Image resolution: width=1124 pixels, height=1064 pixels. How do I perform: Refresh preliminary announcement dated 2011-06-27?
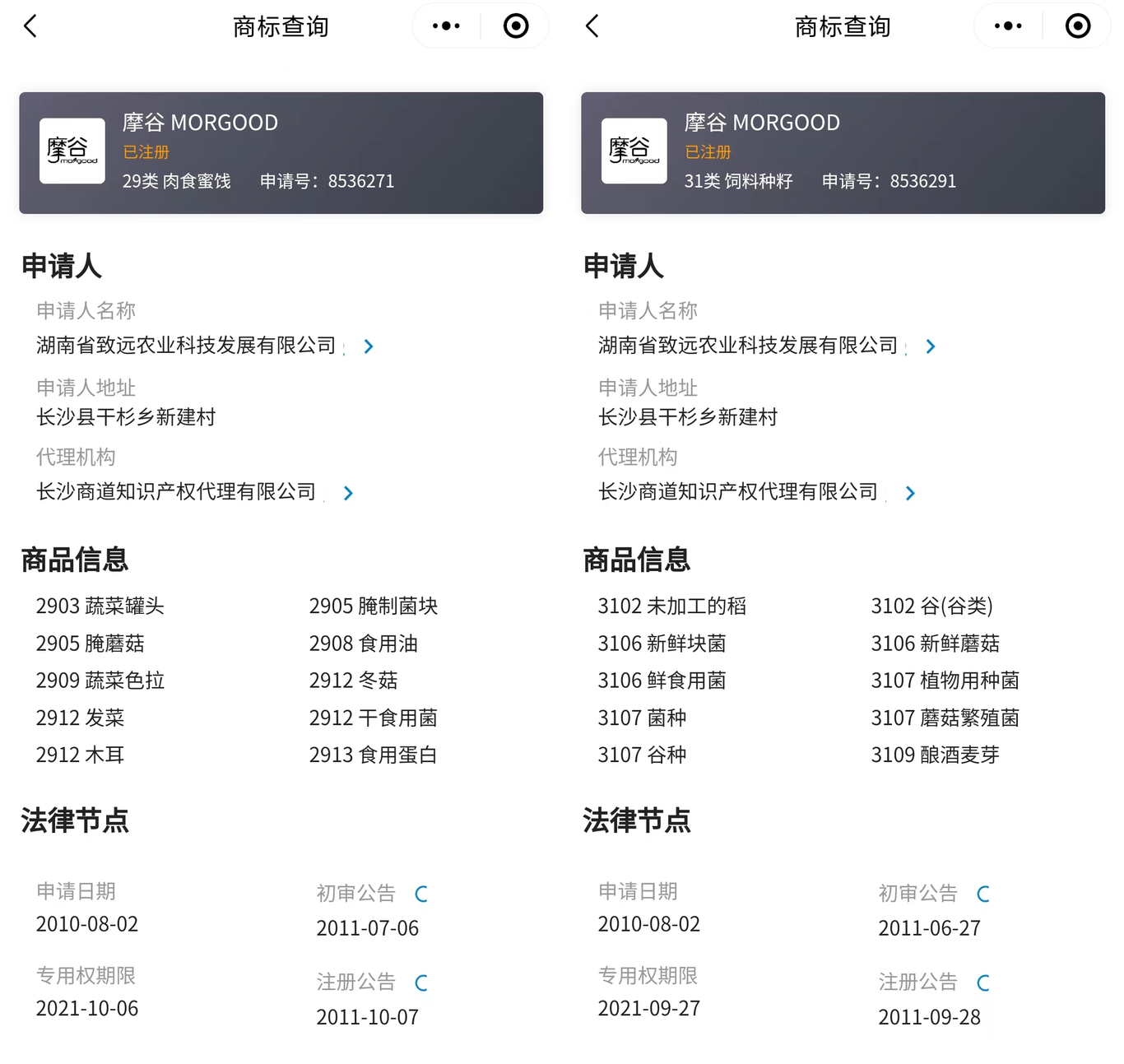click(983, 894)
